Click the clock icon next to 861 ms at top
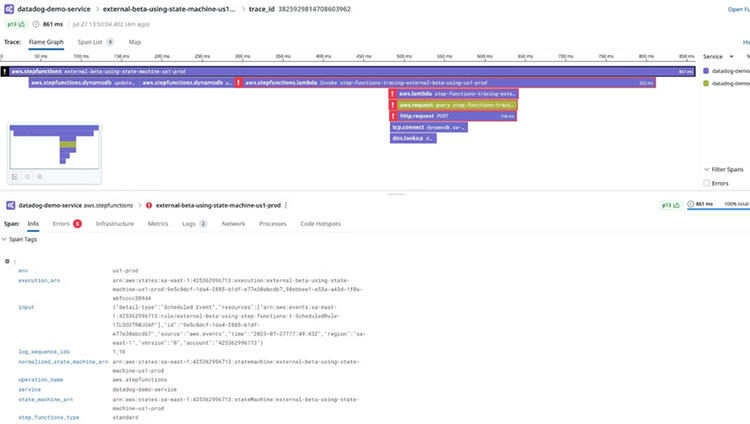The width and height of the screenshot is (750, 424). pos(36,24)
